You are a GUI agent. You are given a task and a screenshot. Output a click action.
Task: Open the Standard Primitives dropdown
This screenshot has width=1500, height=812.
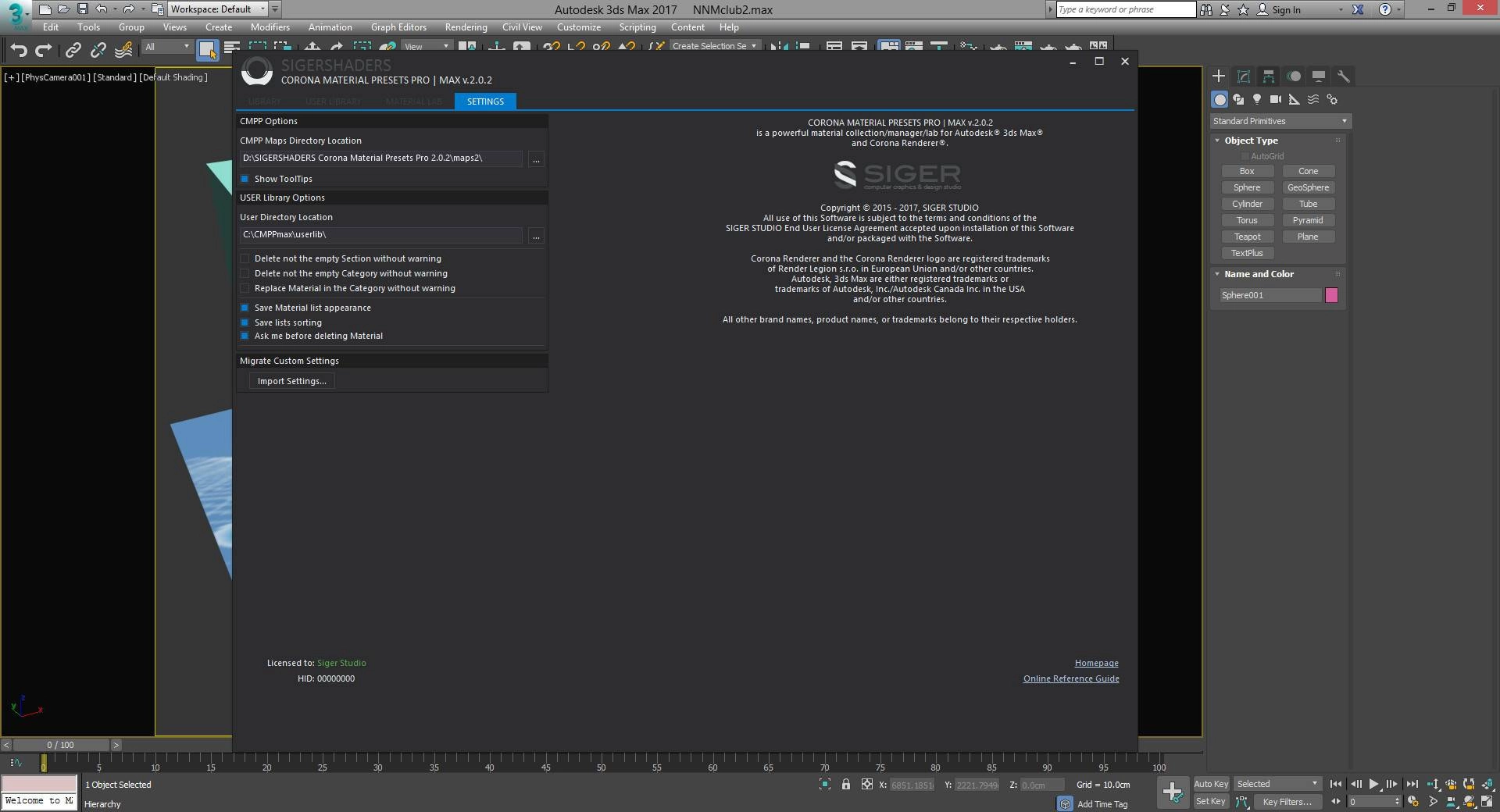[1280, 121]
